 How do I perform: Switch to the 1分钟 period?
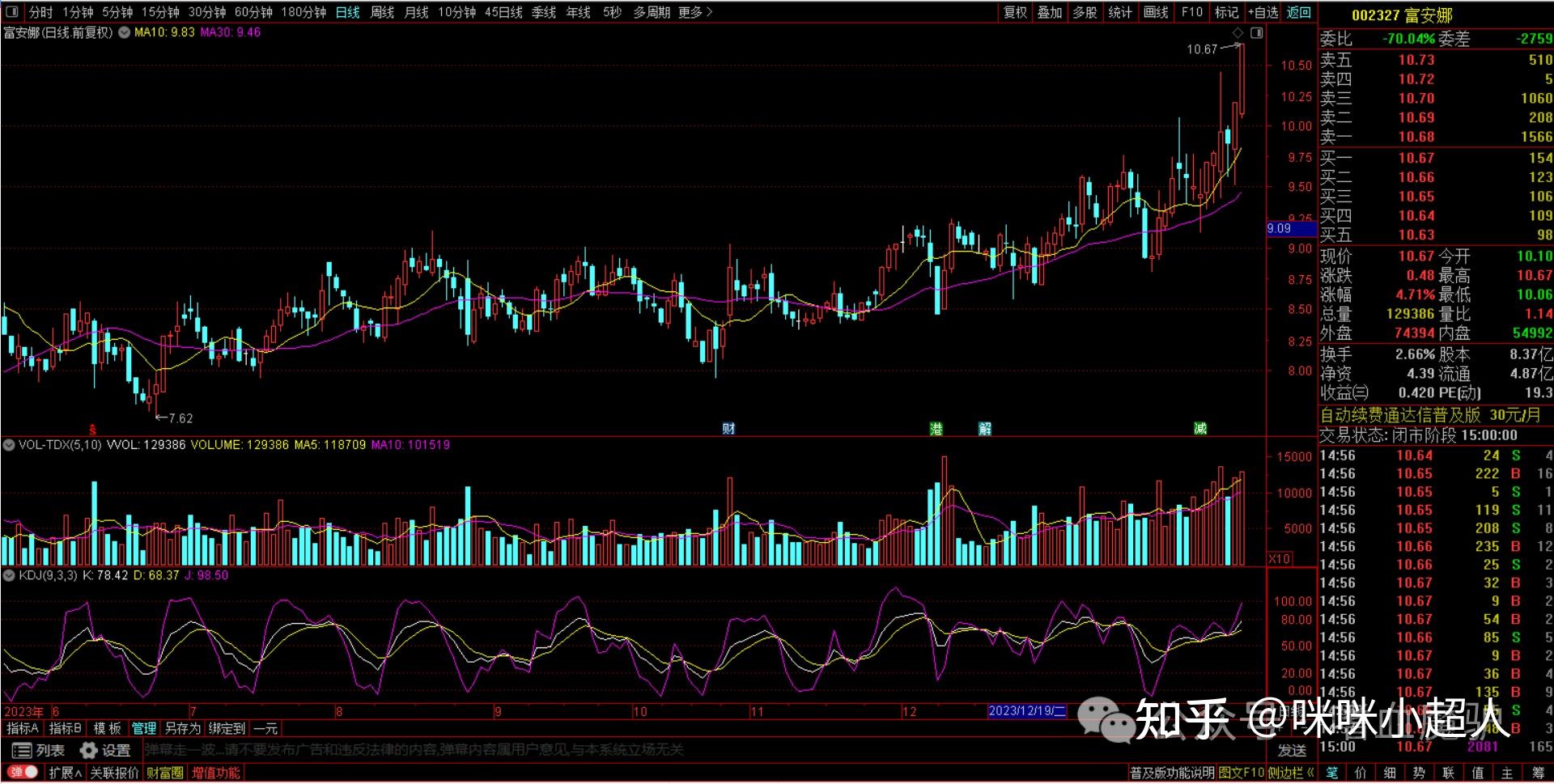(x=78, y=12)
